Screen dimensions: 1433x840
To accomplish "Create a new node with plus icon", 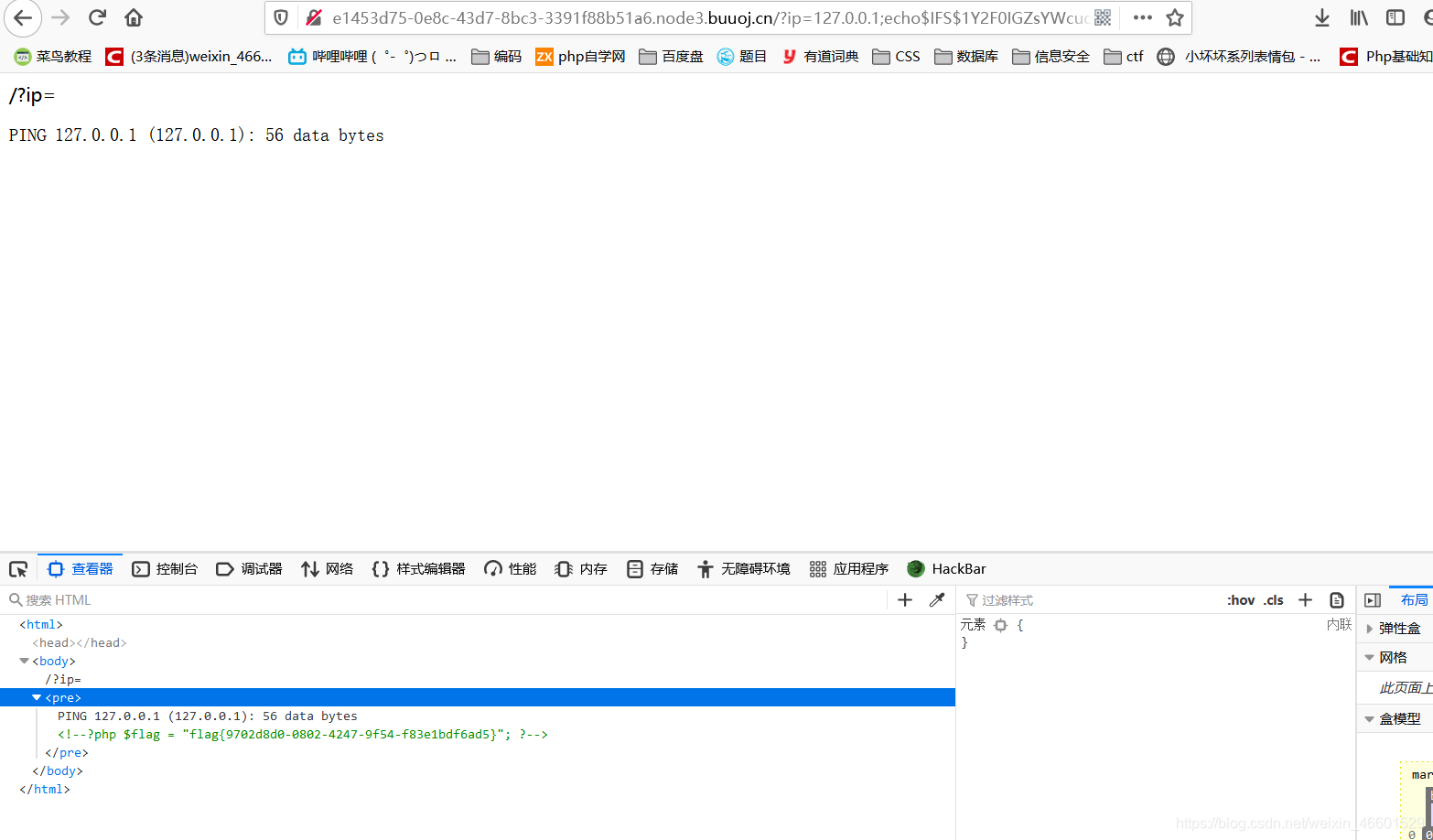I will (x=905, y=600).
